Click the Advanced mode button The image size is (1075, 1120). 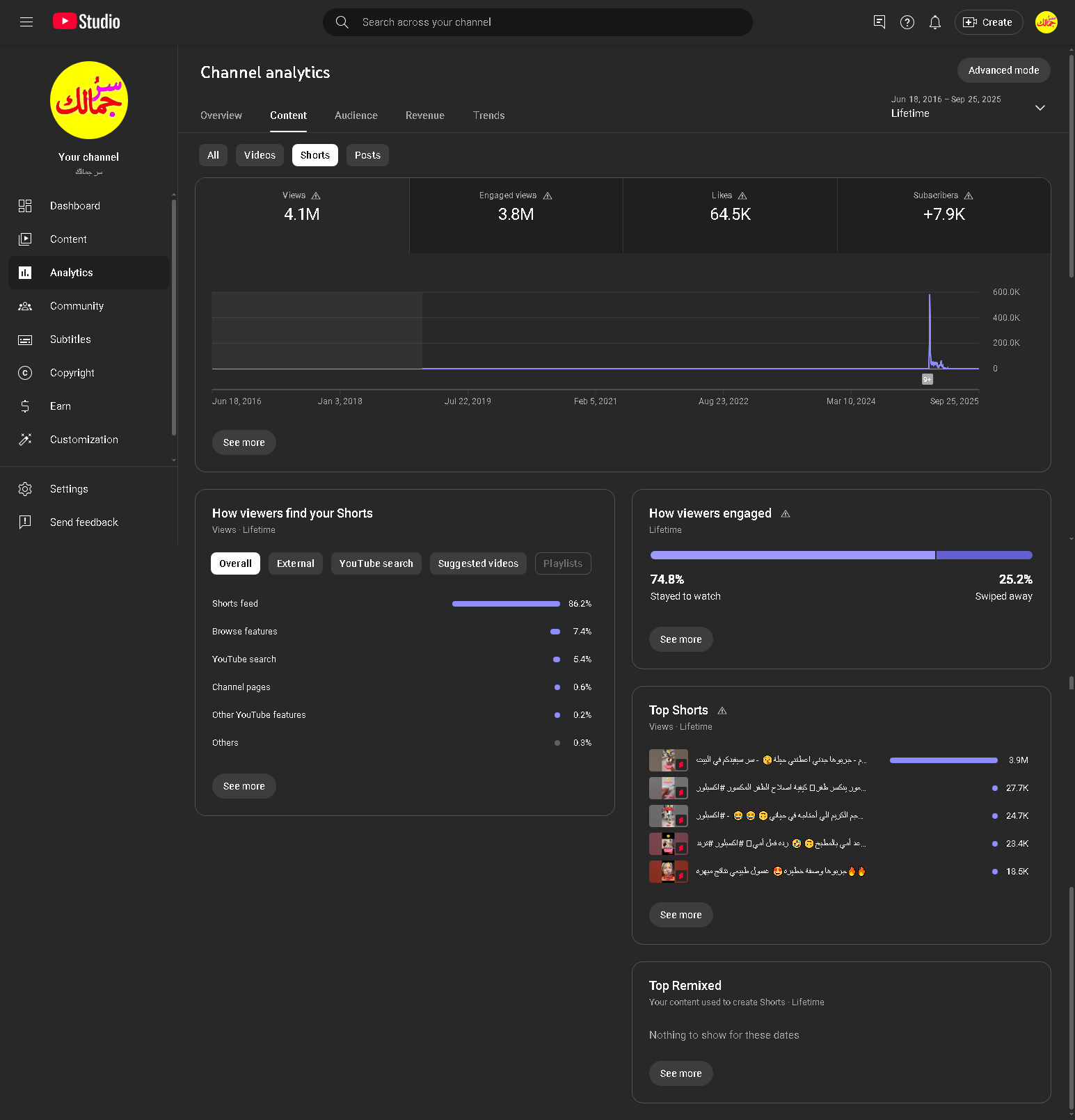[1003, 70]
